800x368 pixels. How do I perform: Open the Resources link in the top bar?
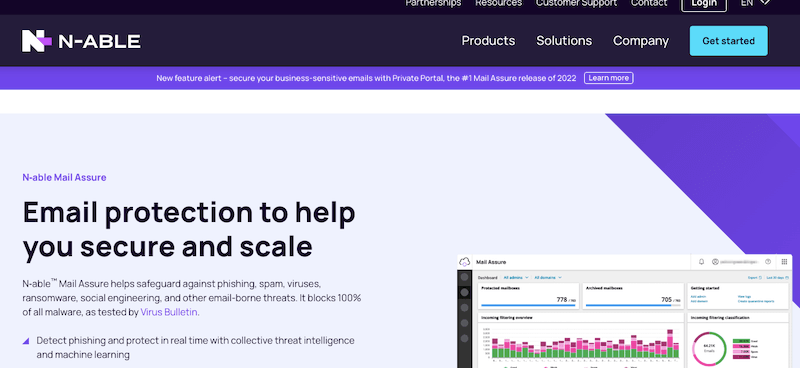(498, 3)
